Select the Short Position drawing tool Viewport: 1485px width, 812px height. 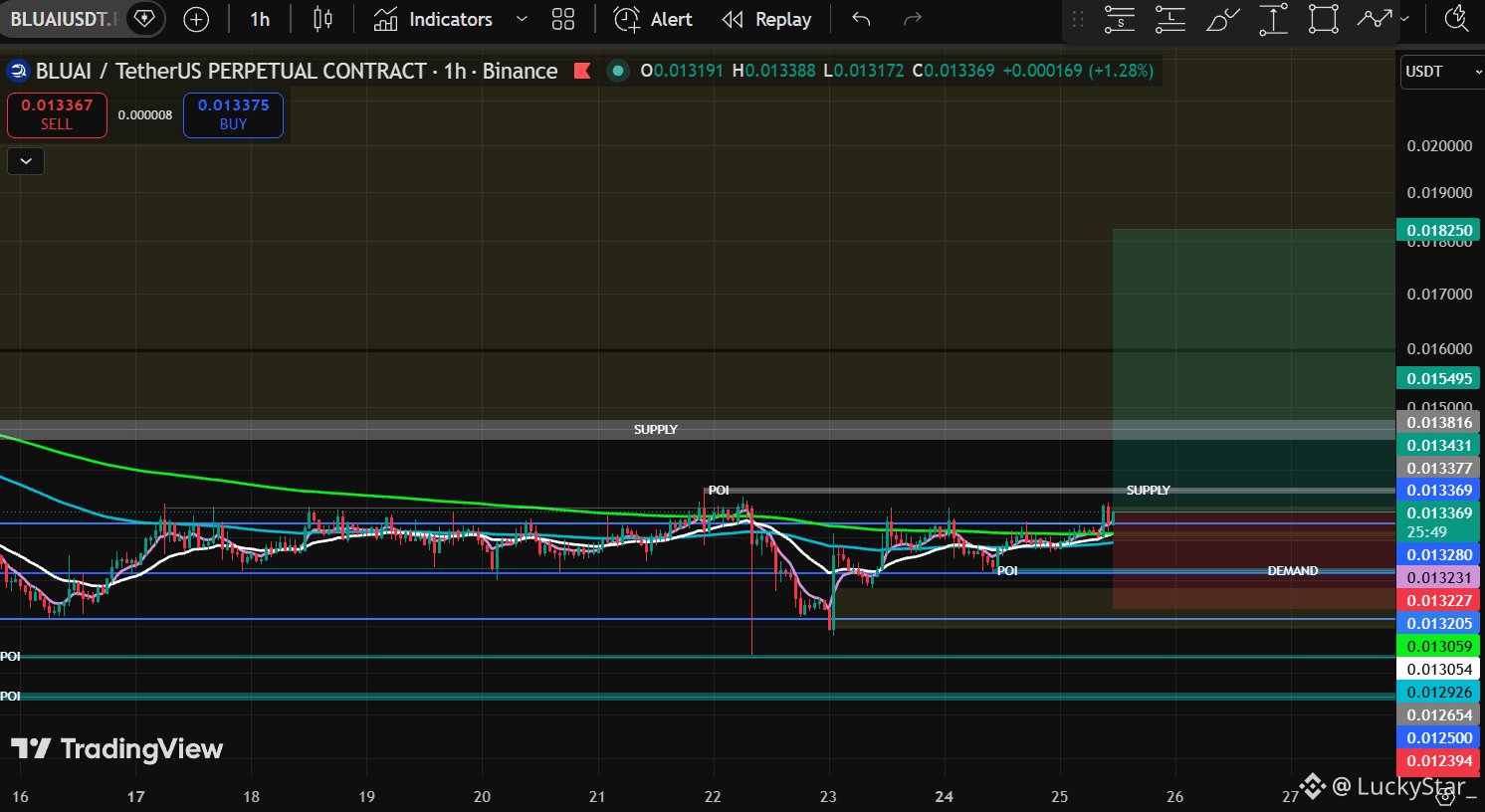pos(1120,19)
